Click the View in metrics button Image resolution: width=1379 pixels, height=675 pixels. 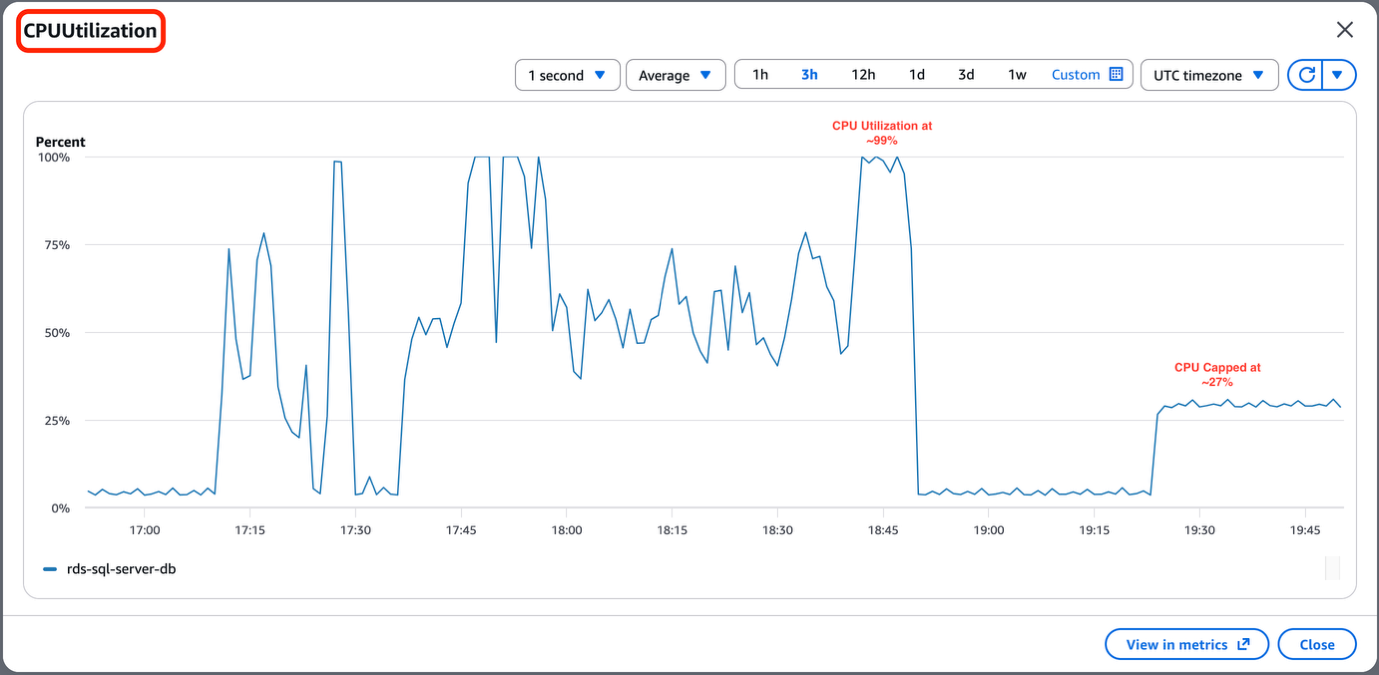[x=1187, y=645]
